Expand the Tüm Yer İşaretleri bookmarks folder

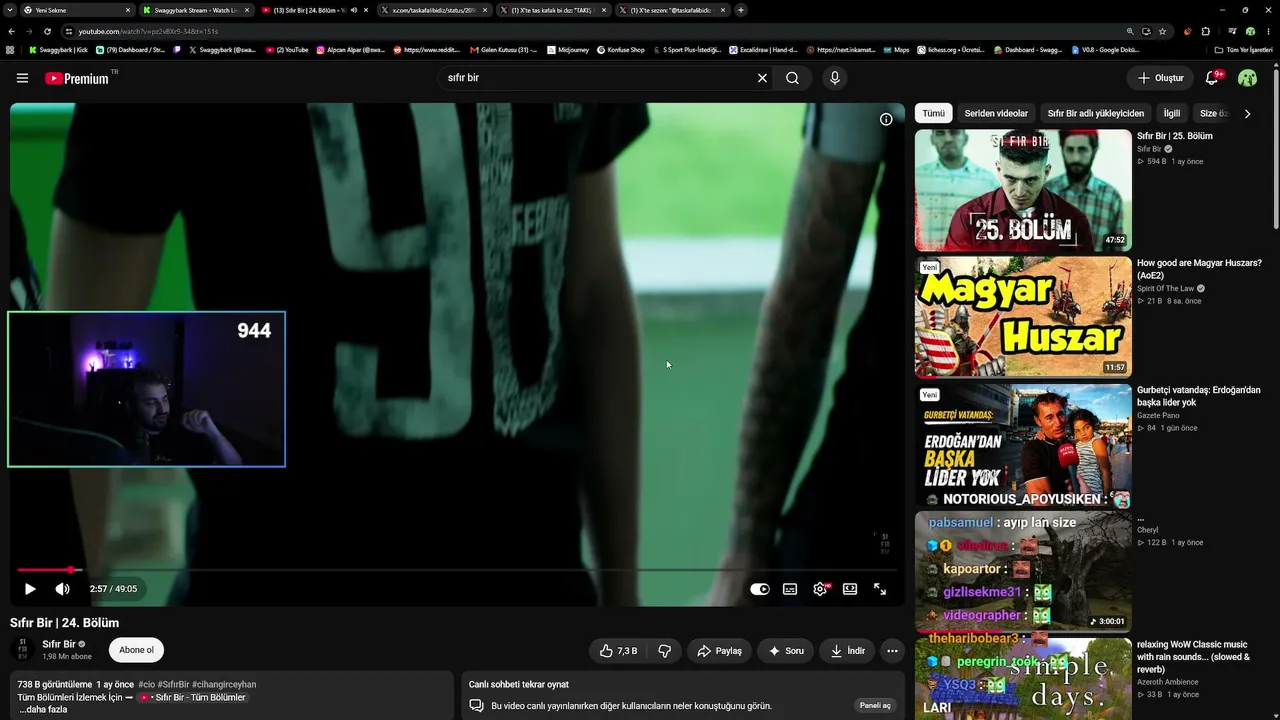coord(1243,49)
